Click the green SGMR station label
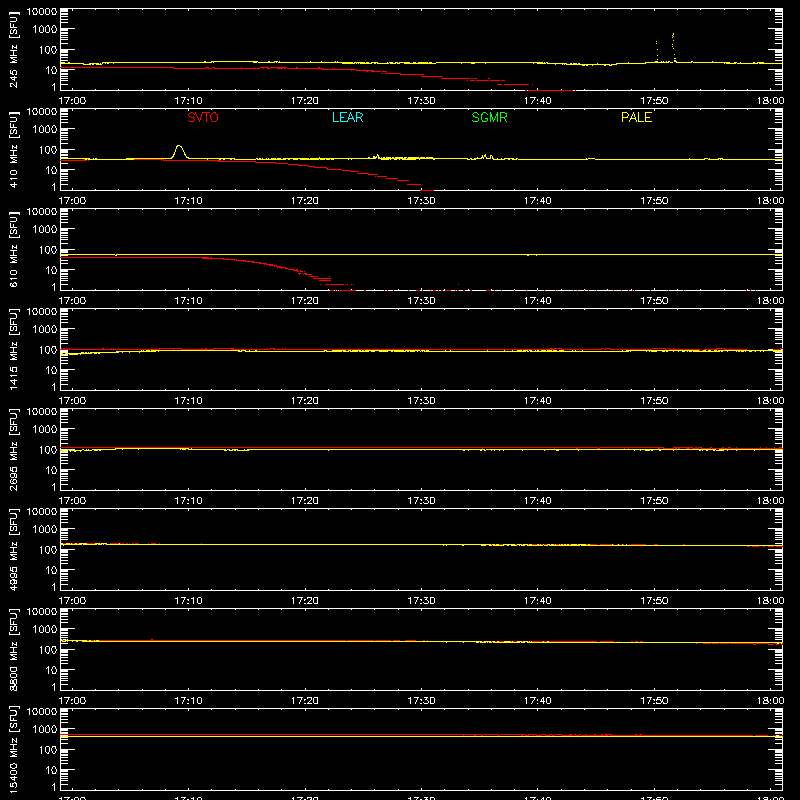The height and width of the screenshot is (800, 800). [489, 117]
